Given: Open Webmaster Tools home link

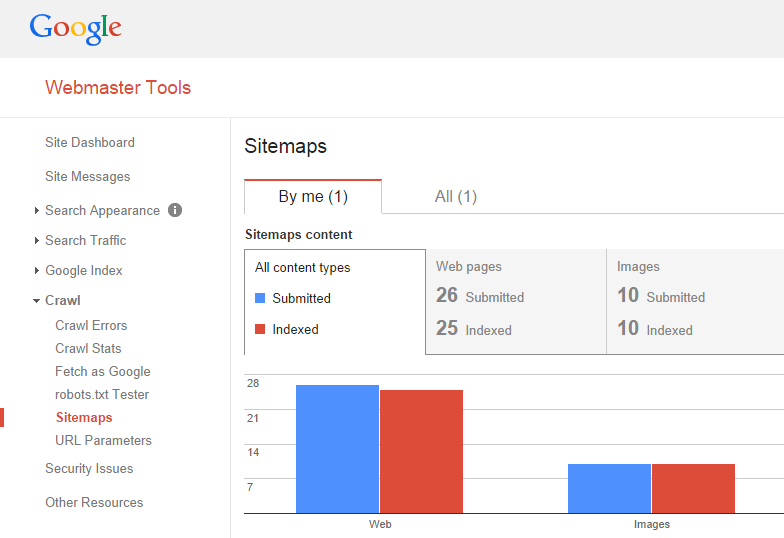Looking at the screenshot, I should tap(118, 88).
